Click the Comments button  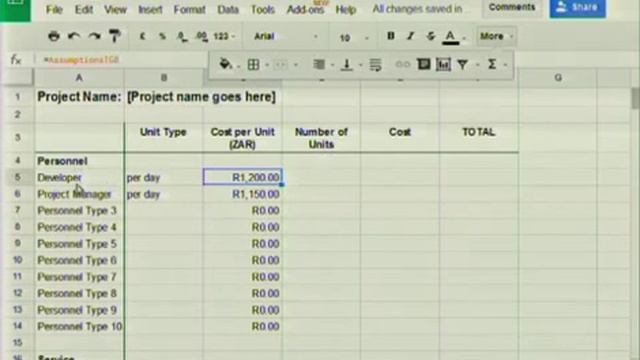tap(512, 7)
